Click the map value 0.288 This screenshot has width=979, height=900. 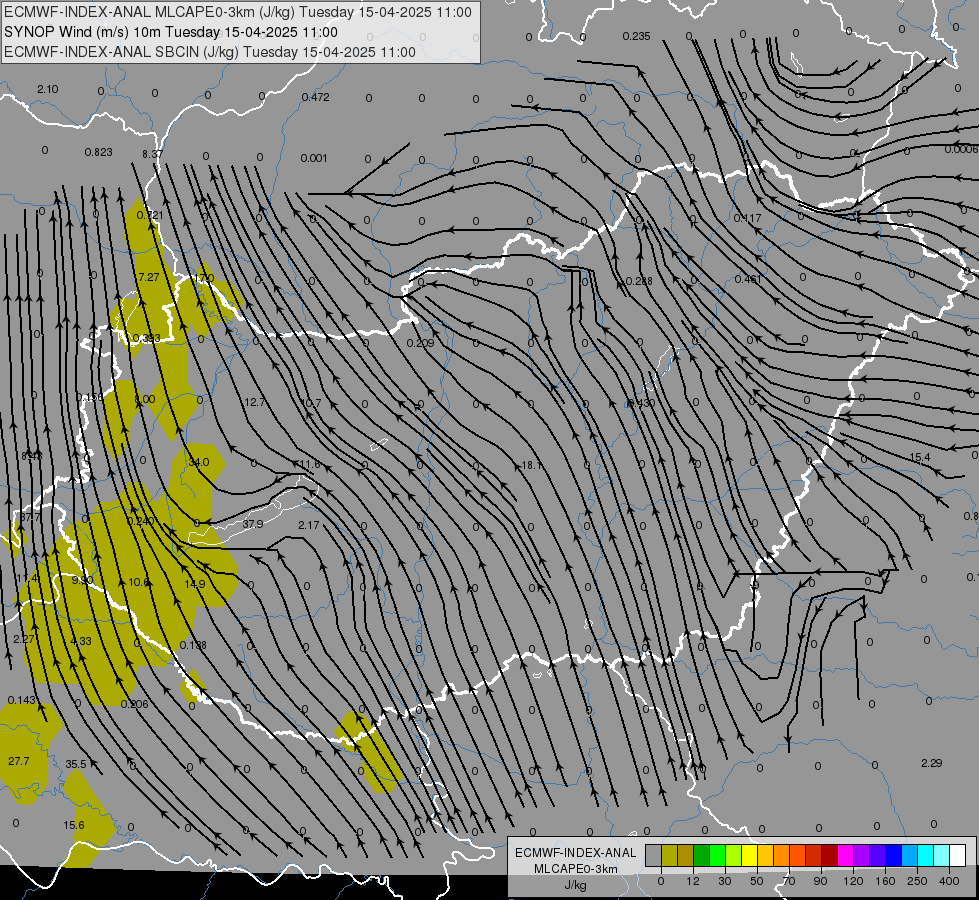pos(639,281)
